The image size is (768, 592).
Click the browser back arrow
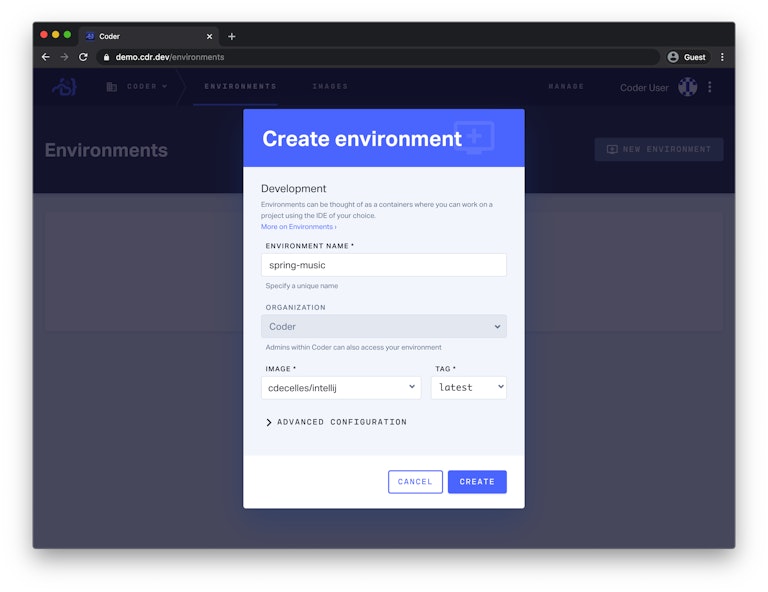click(46, 57)
